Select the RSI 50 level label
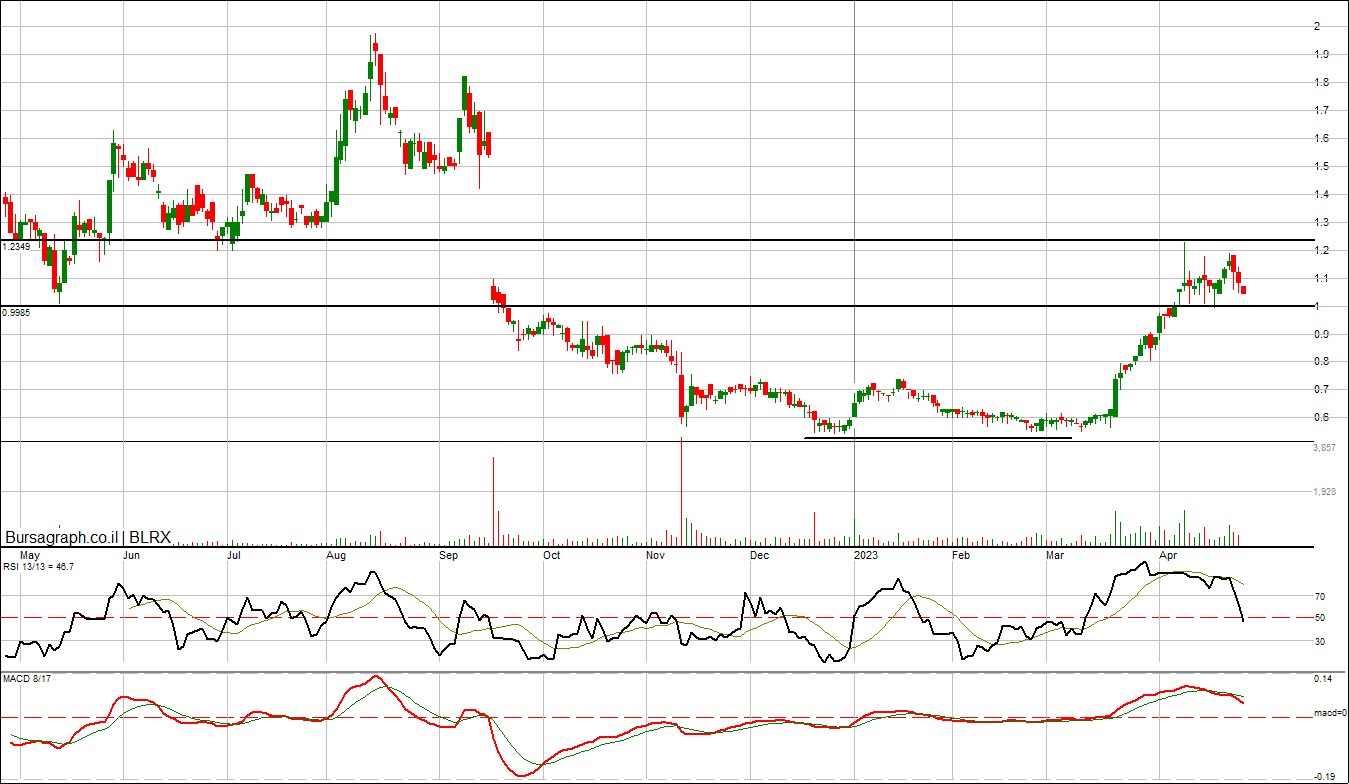 [x=1319, y=618]
